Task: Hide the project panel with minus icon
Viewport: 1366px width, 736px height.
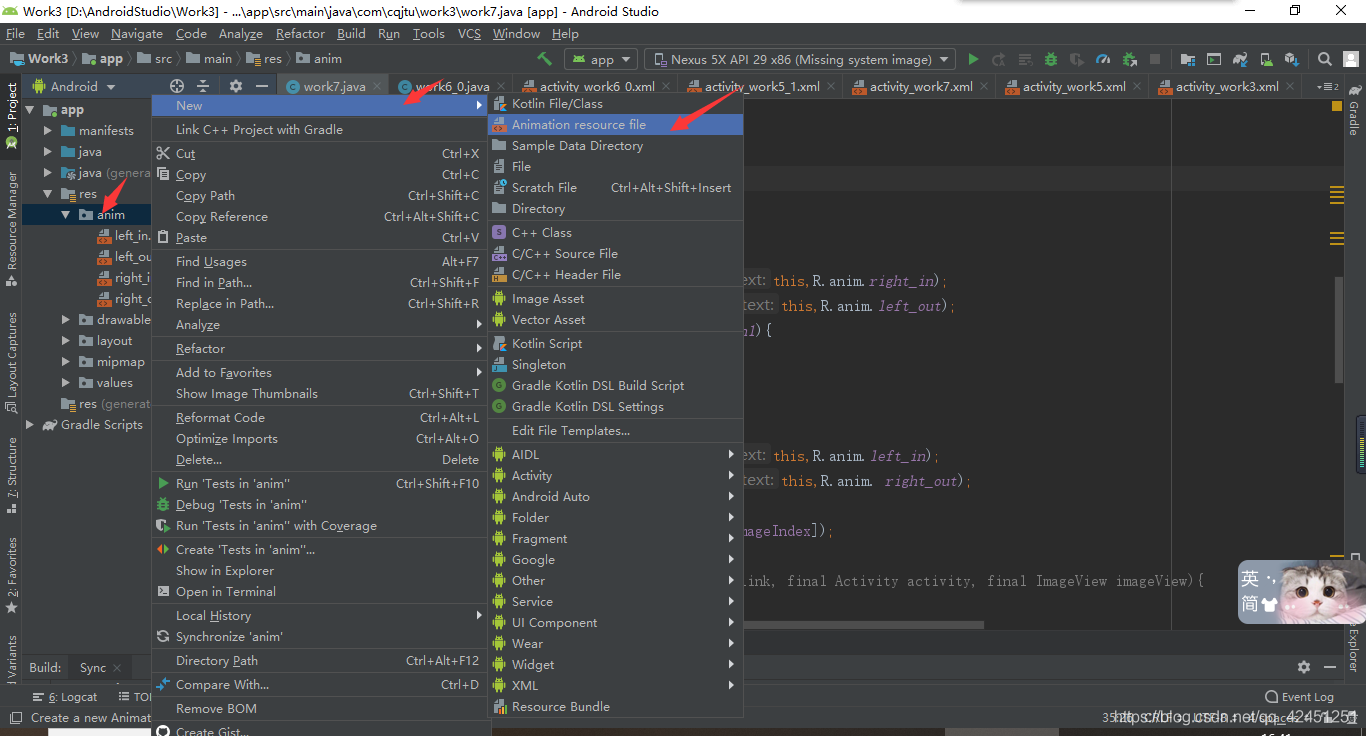Action: (x=262, y=86)
